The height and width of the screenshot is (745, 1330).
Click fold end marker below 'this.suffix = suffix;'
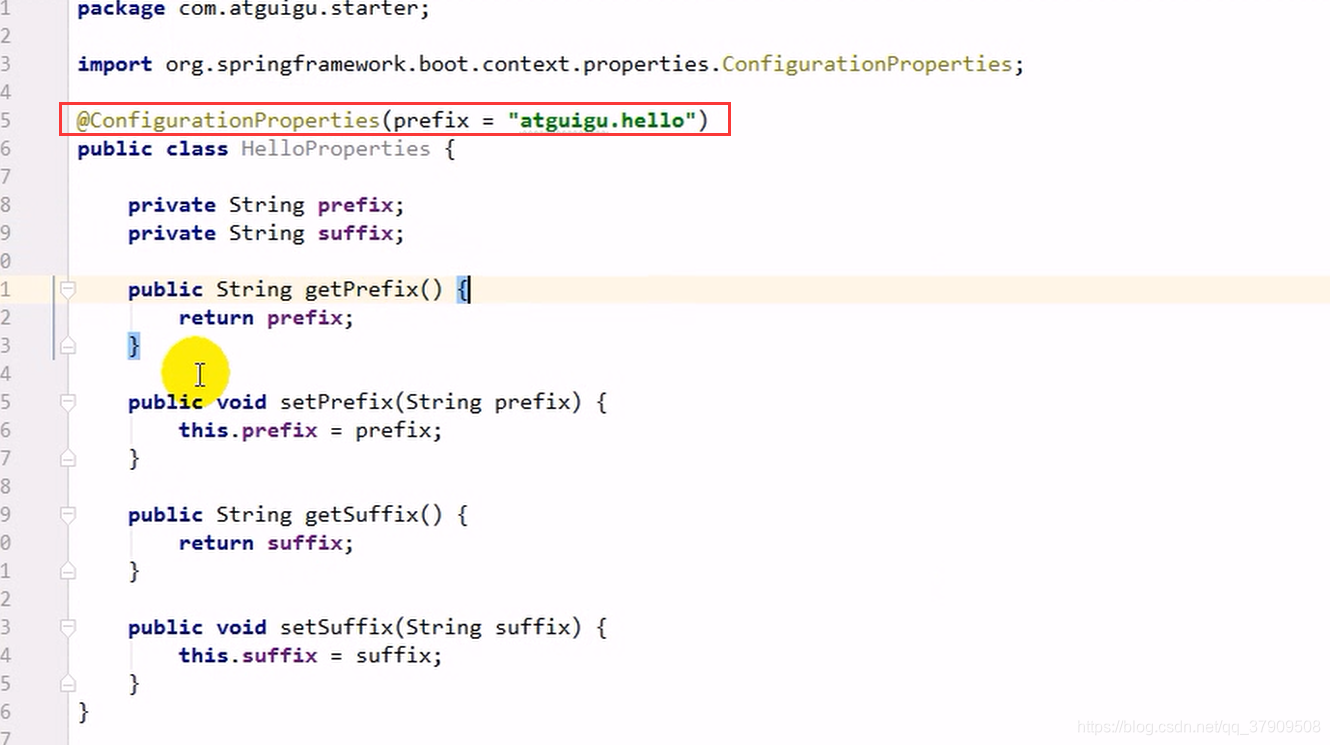(x=67, y=684)
